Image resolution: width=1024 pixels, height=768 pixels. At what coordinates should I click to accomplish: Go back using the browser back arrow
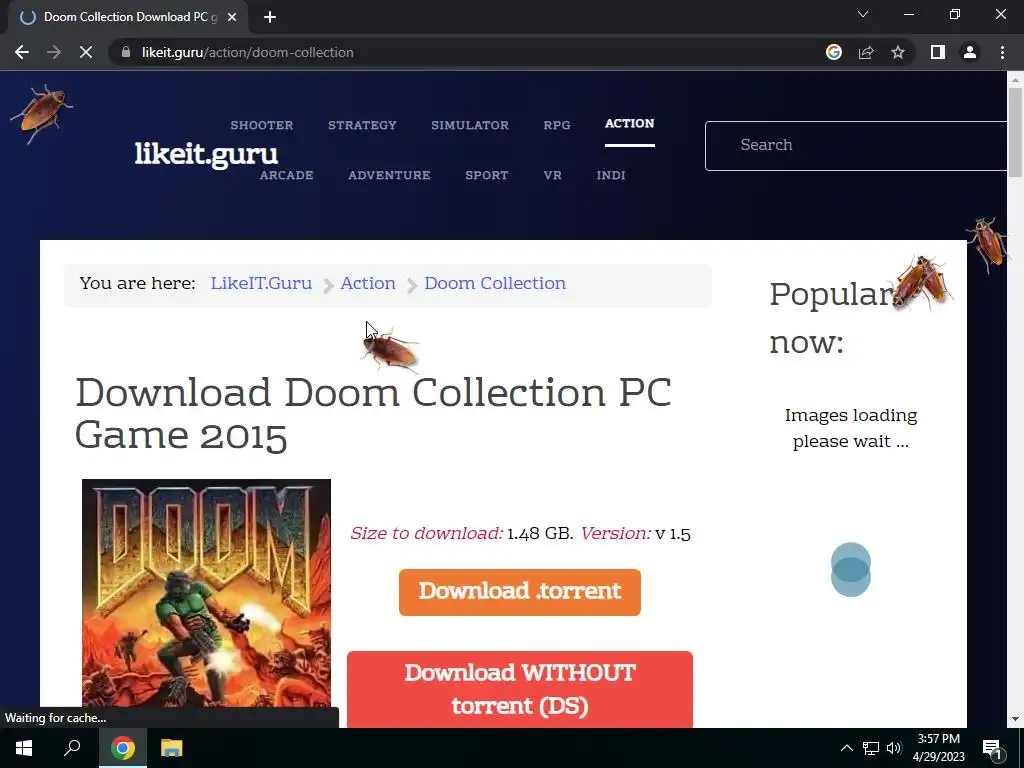click(x=22, y=52)
